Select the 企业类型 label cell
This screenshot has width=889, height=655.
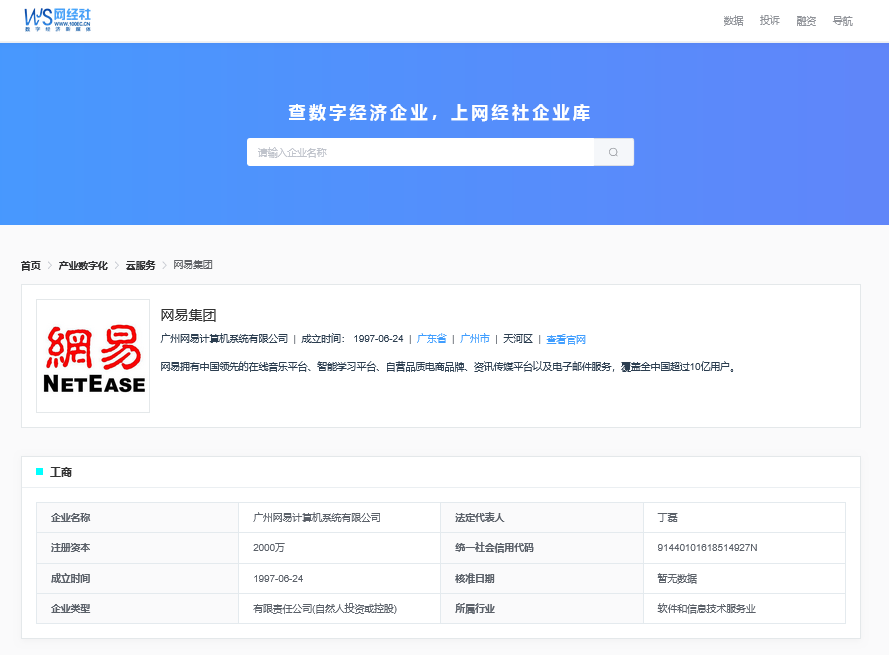click(137, 608)
